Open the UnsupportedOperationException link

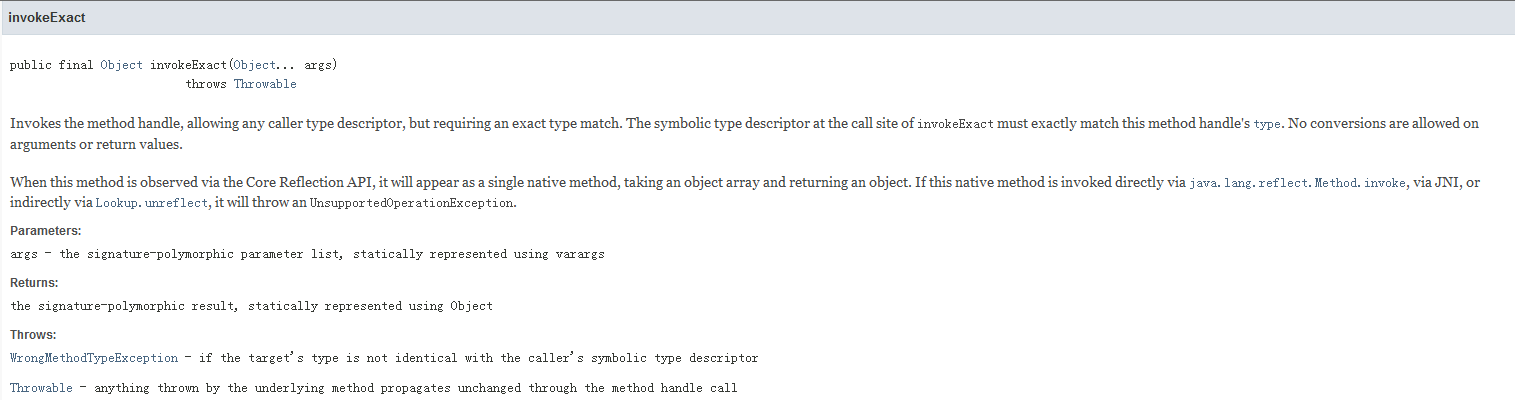(411, 203)
